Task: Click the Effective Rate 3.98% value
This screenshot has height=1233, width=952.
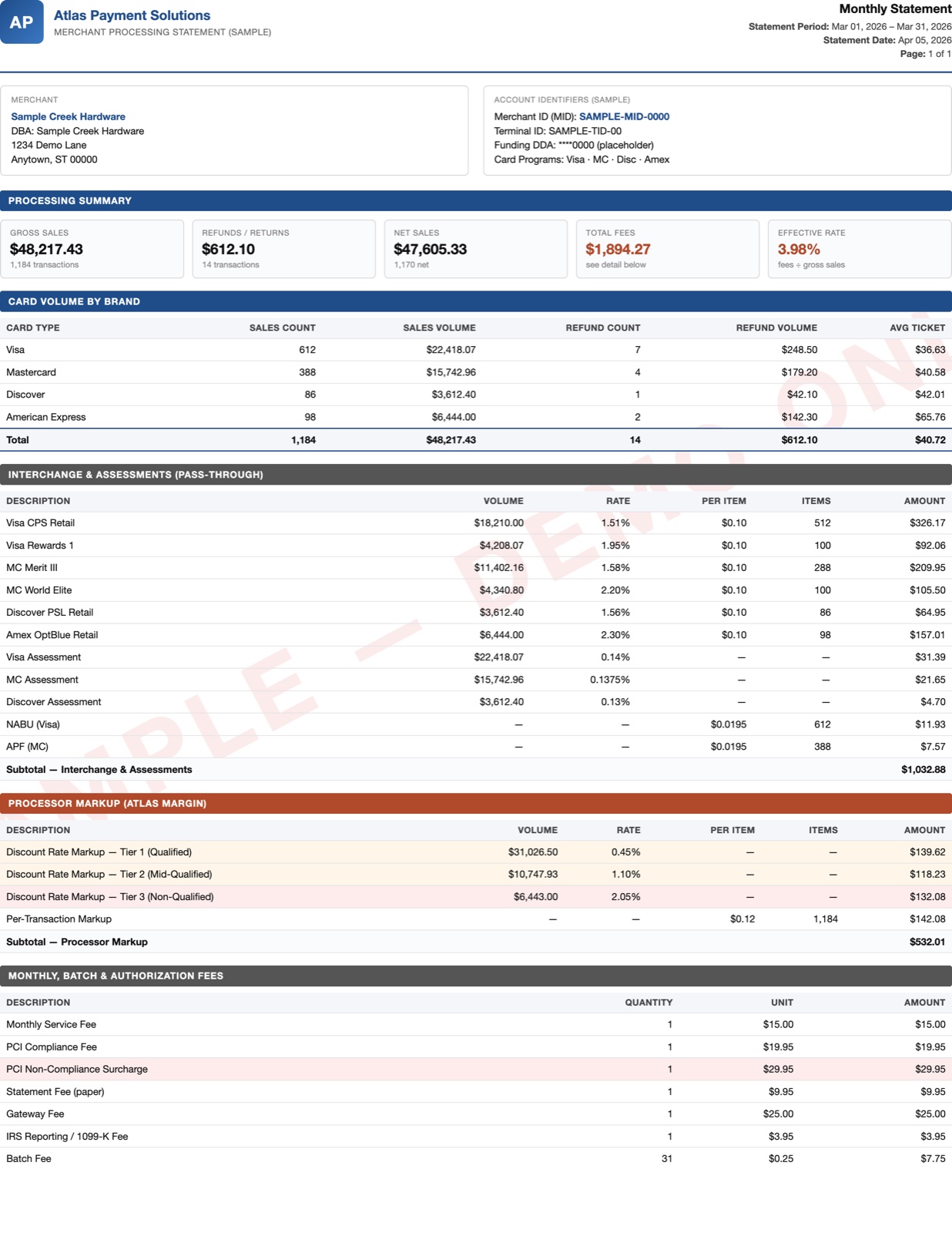Action: tap(799, 249)
